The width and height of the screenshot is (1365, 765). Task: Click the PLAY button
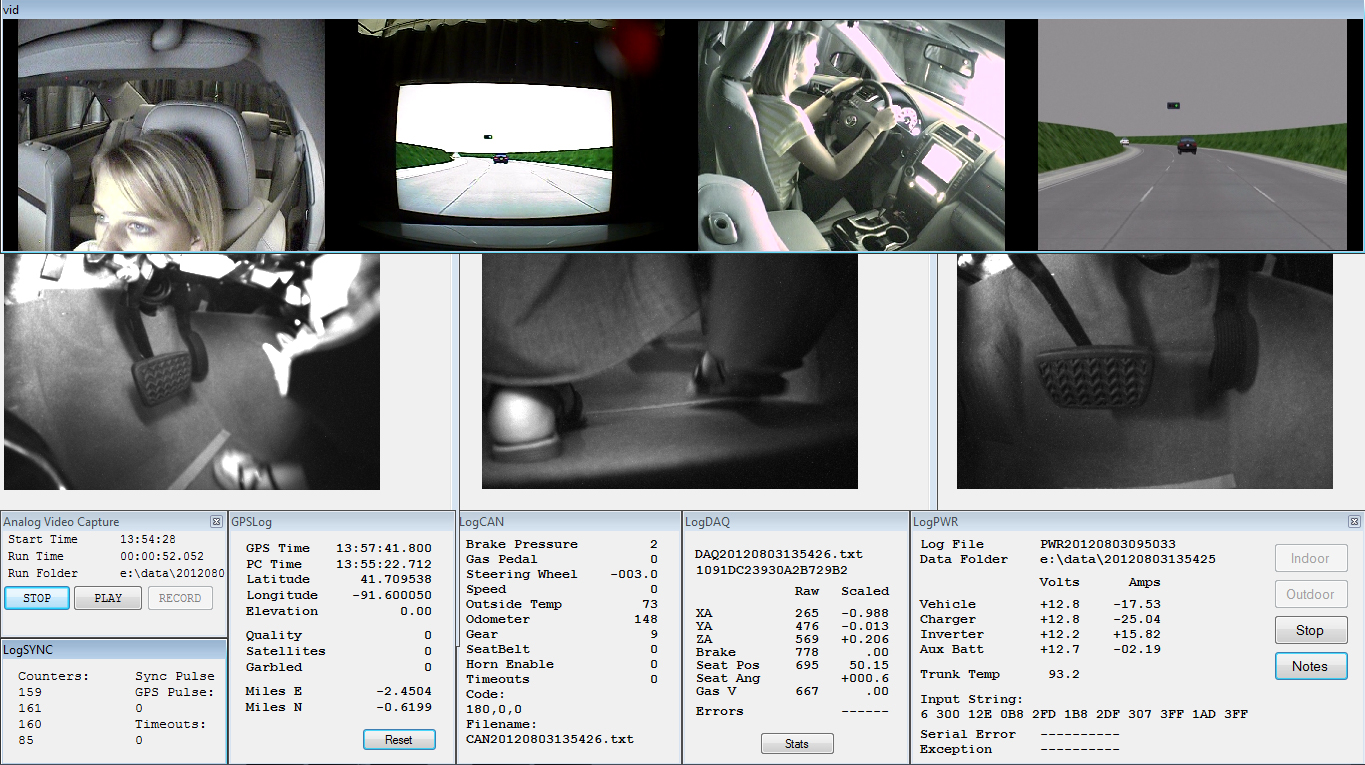pyautogui.click(x=108, y=598)
